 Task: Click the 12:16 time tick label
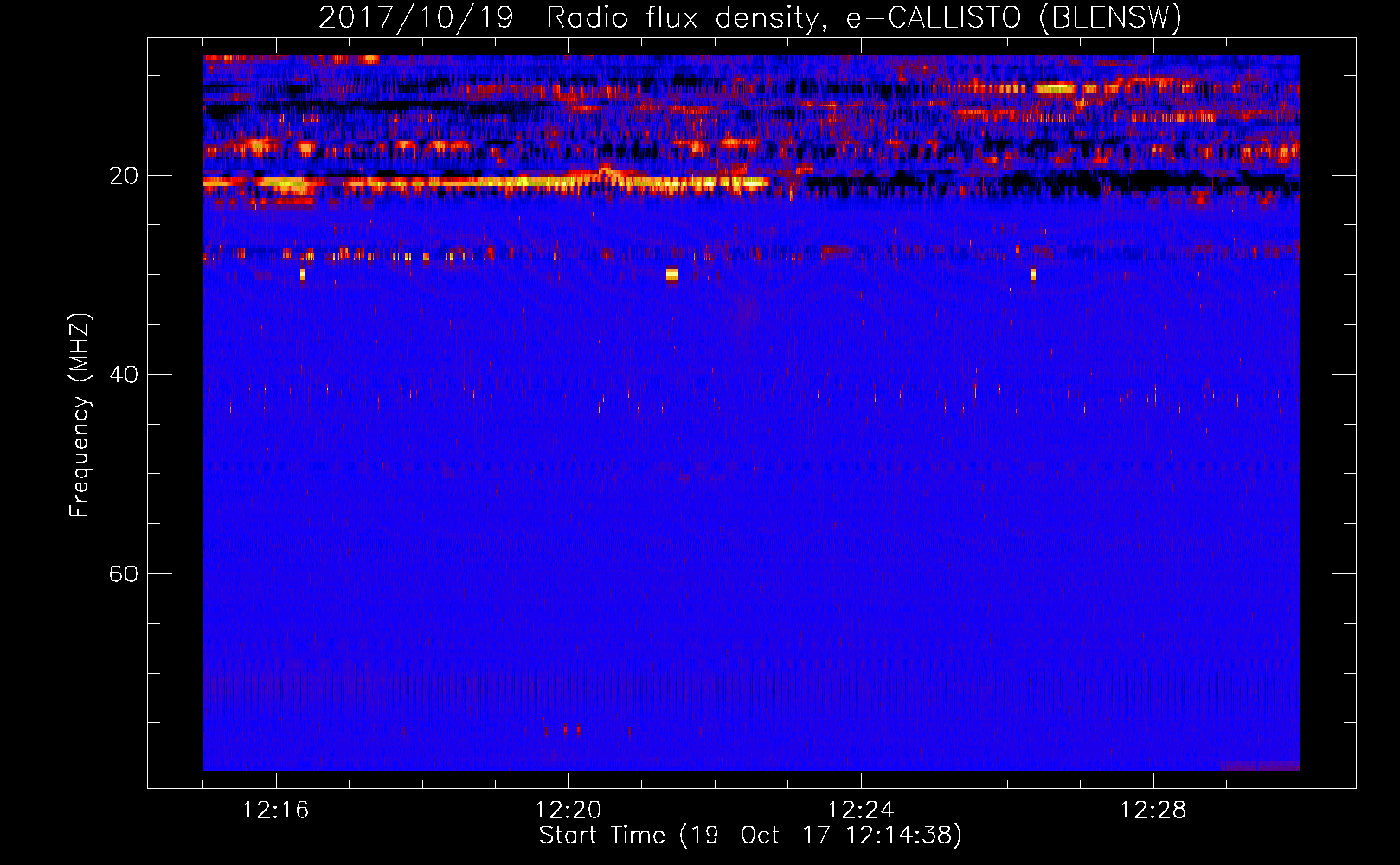point(276,811)
